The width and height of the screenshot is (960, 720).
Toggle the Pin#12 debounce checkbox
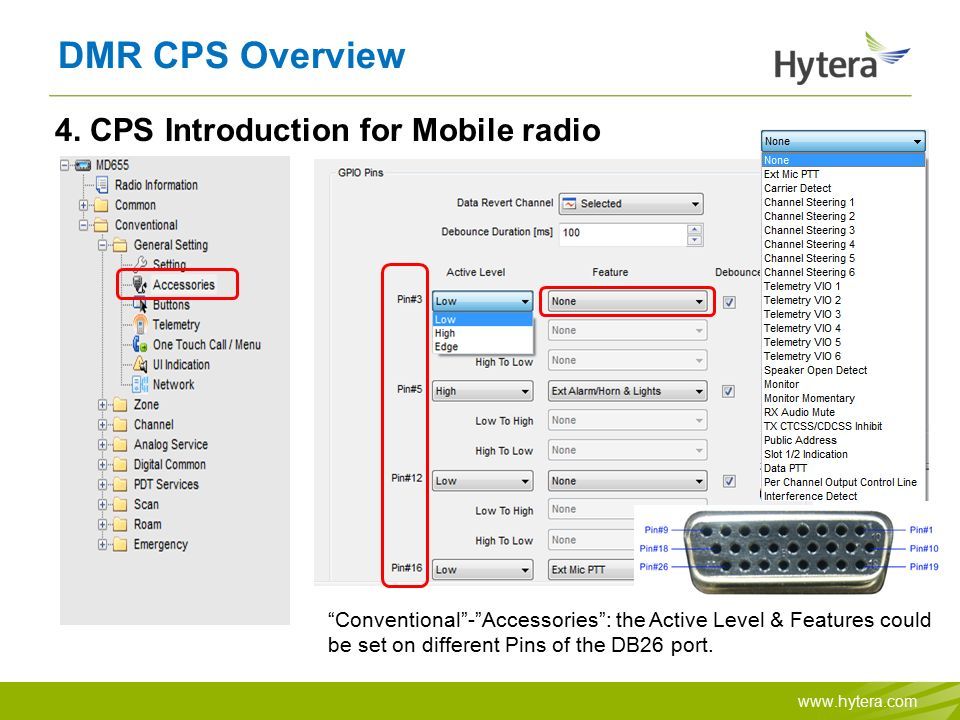click(729, 481)
